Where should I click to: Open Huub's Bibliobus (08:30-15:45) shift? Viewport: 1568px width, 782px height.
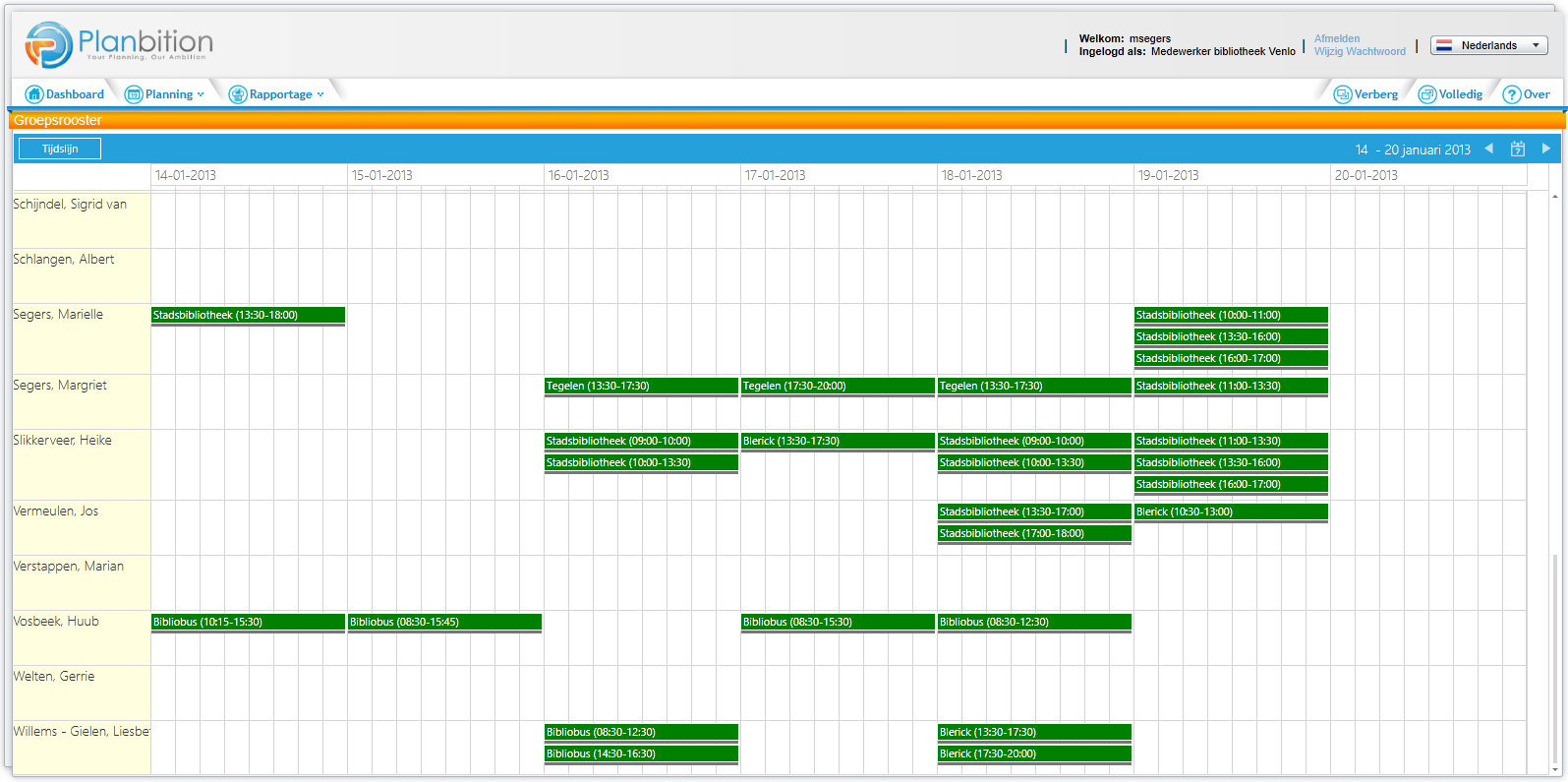click(x=444, y=623)
